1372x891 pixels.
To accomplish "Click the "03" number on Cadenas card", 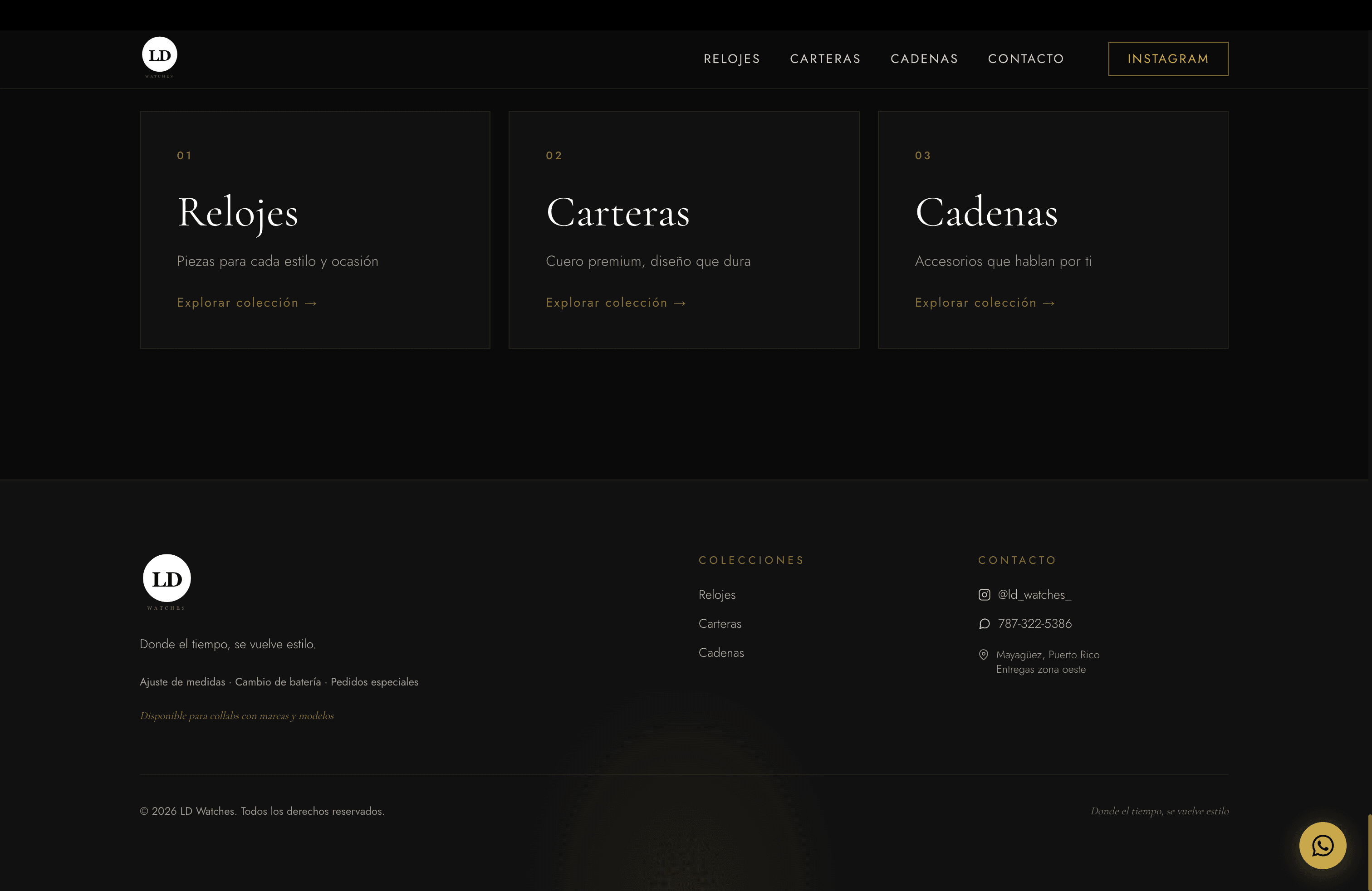I will click(922, 156).
